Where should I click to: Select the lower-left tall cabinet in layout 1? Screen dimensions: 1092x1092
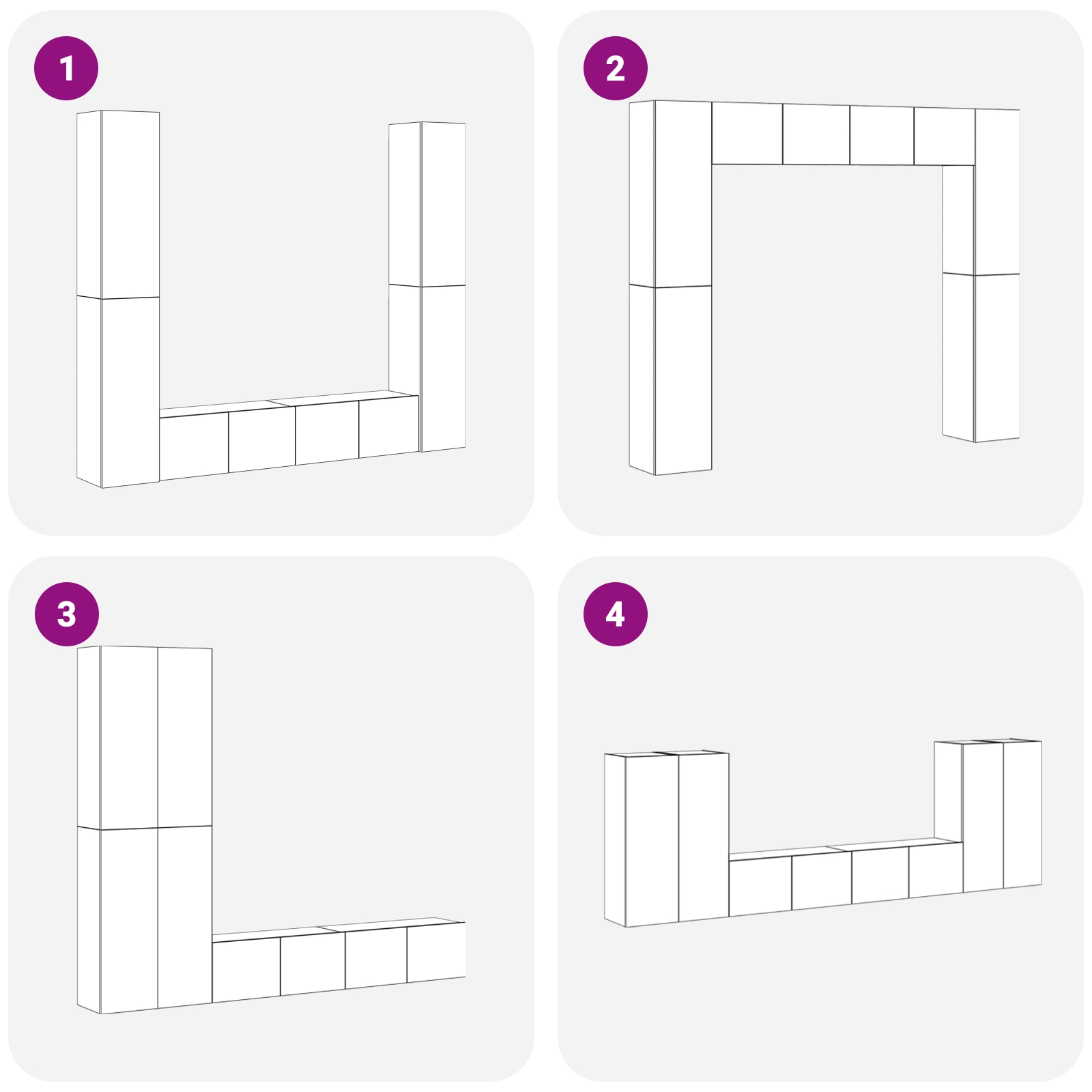118,392
